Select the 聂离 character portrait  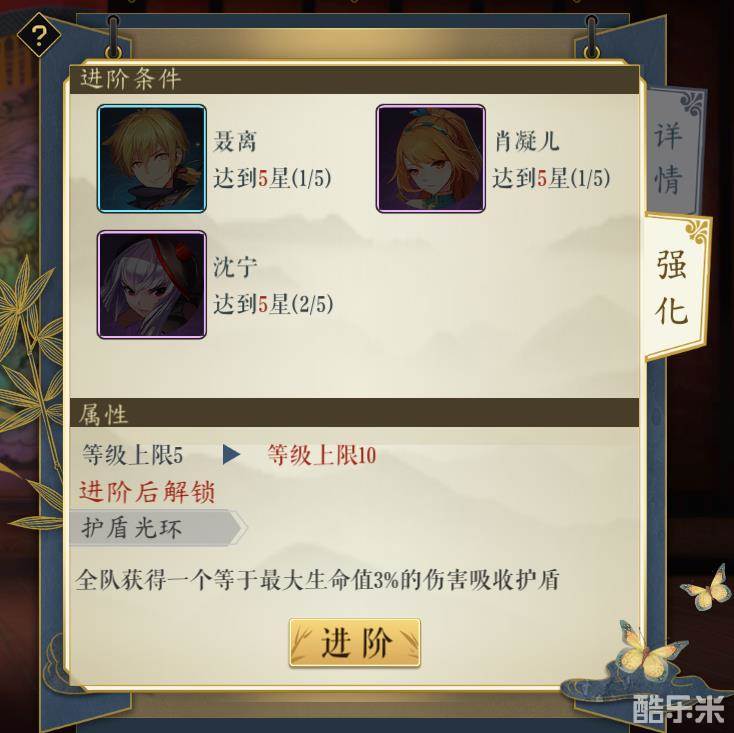click(152, 159)
